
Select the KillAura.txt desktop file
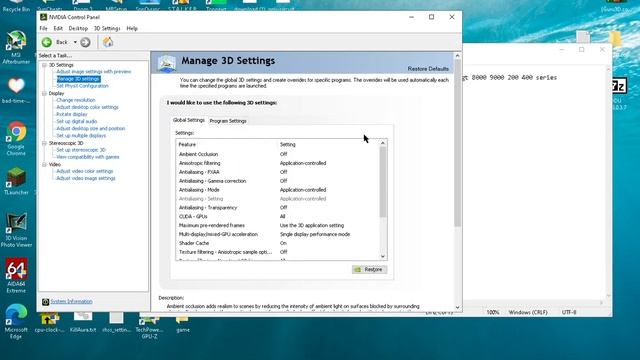pos(83,322)
